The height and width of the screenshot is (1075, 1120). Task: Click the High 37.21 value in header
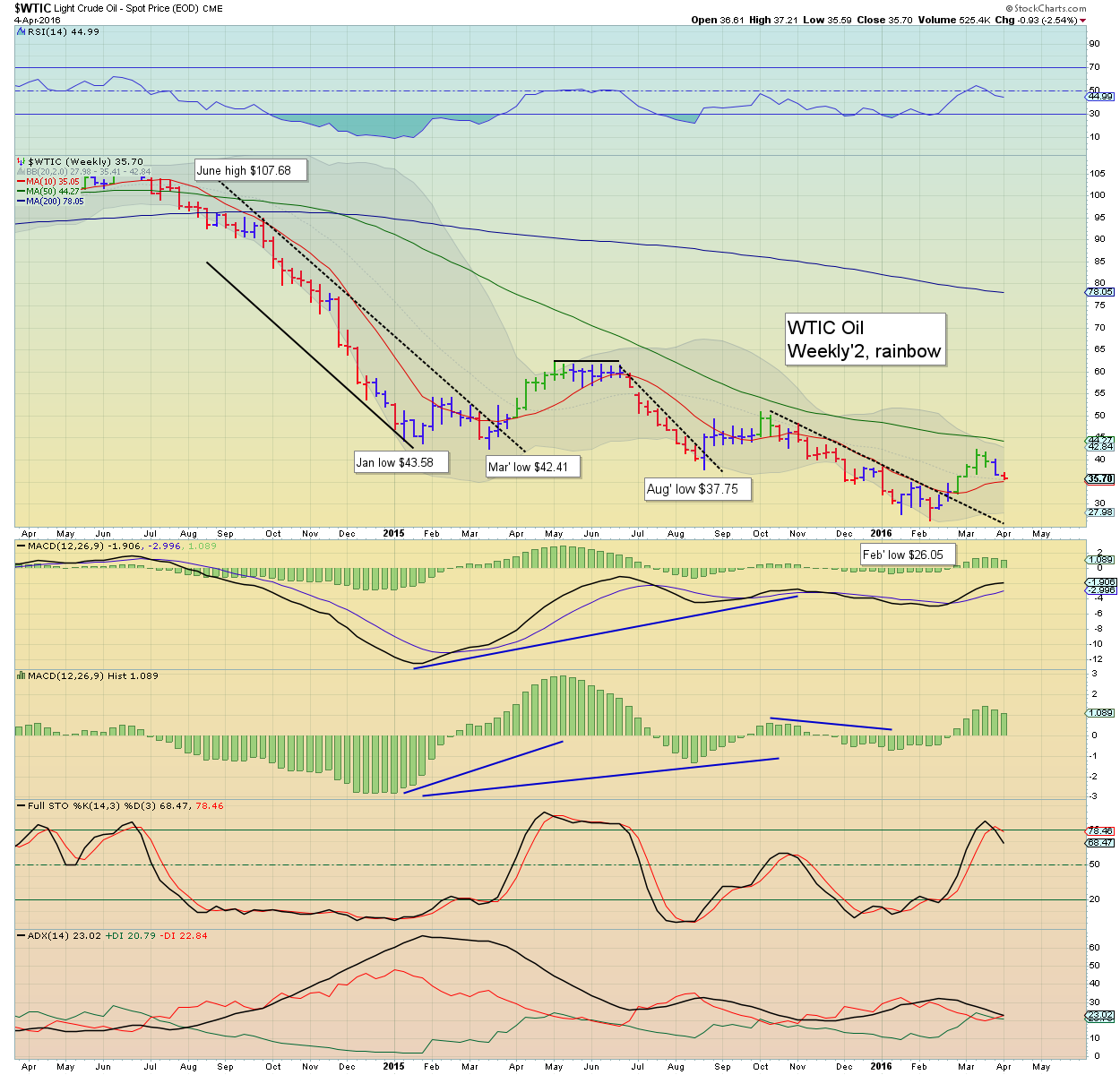773,20
